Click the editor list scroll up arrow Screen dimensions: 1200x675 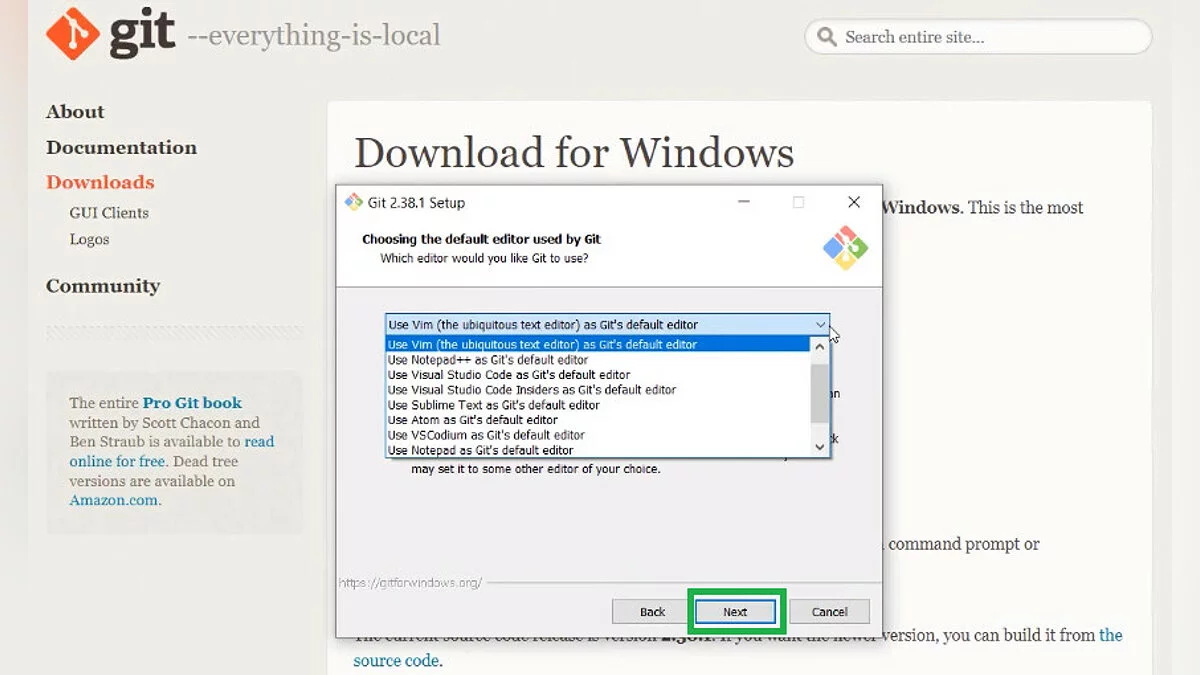[820, 346]
